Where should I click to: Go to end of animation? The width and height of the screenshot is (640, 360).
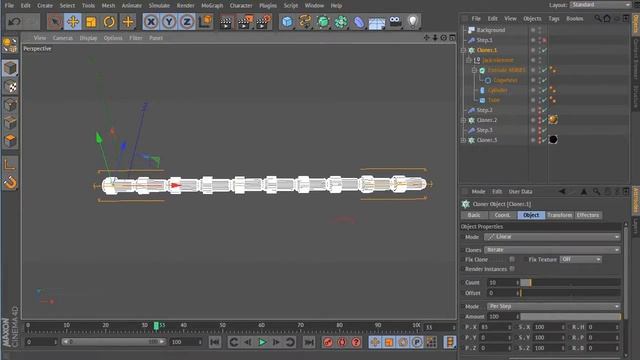[x=309, y=342]
